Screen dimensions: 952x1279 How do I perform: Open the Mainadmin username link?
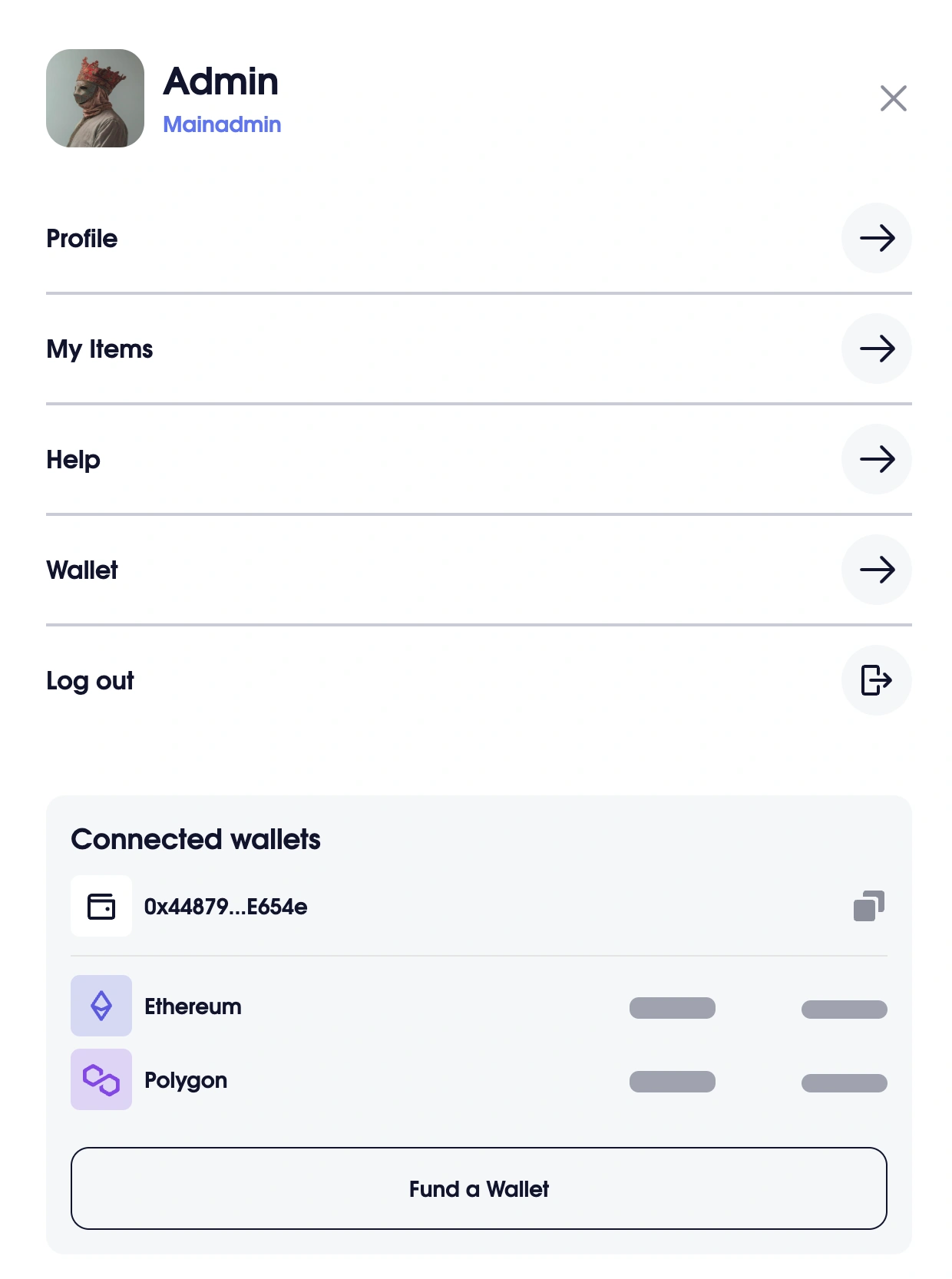coord(222,124)
